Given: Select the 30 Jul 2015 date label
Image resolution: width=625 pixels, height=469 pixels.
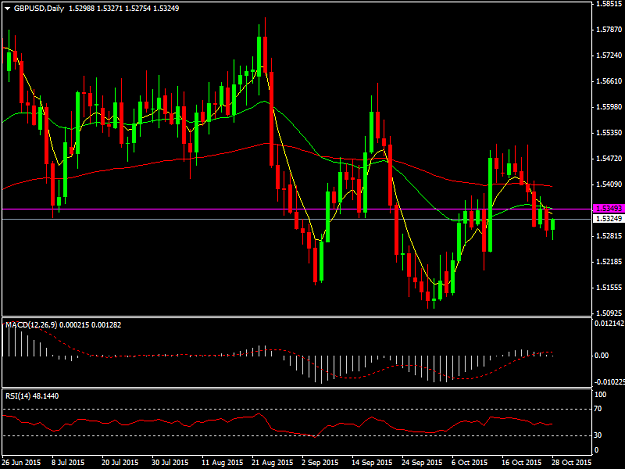Looking at the screenshot, I should point(169,462).
